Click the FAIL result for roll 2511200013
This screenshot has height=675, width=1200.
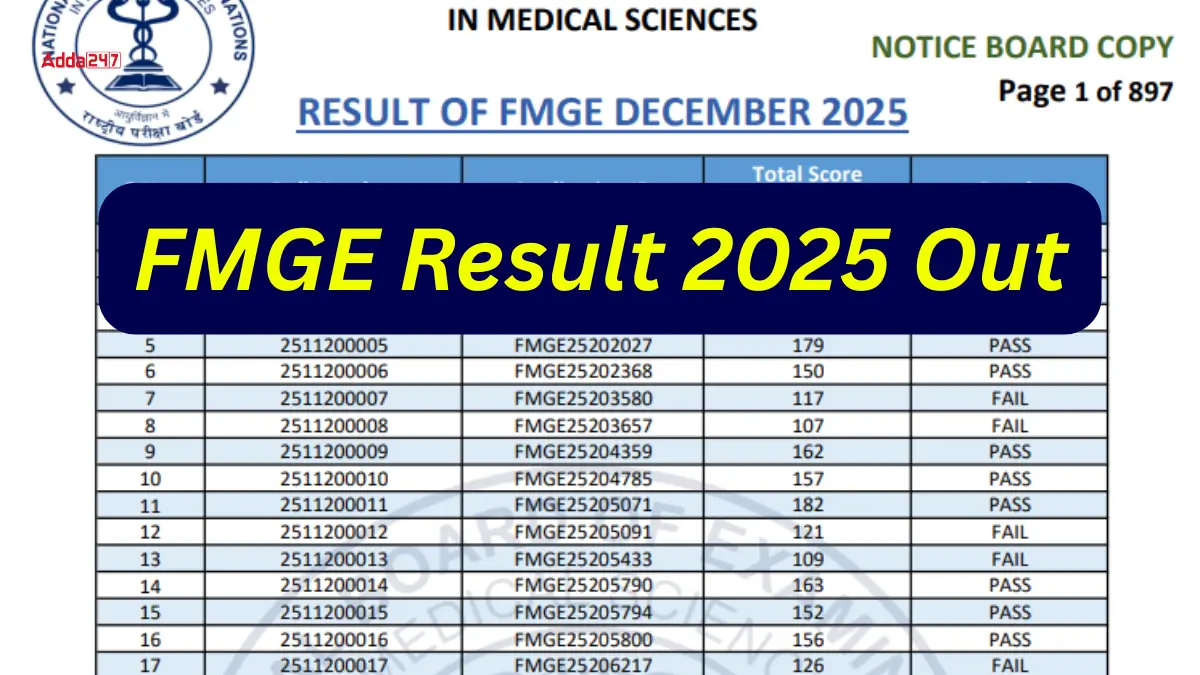tap(1009, 559)
